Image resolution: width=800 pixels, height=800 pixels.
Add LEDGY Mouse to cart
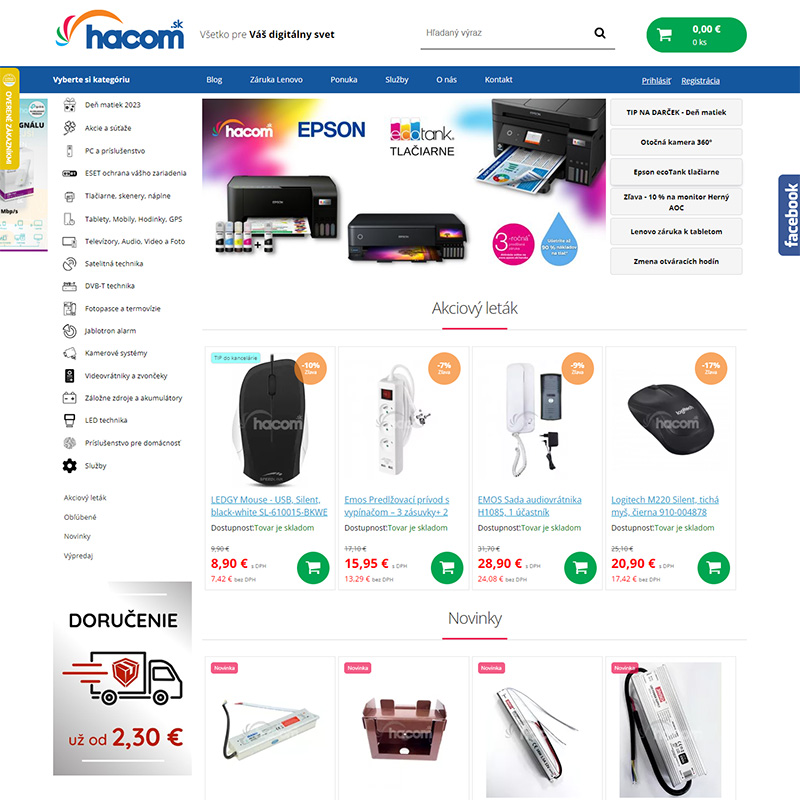click(x=313, y=567)
